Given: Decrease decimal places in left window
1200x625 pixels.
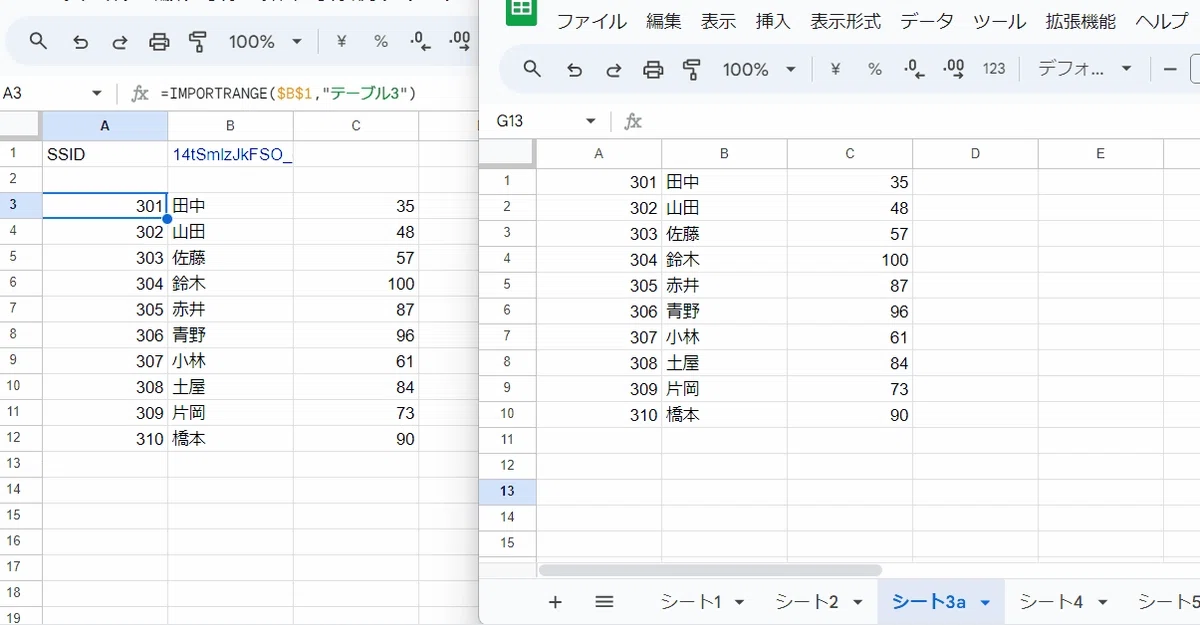Looking at the screenshot, I should (x=421, y=42).
